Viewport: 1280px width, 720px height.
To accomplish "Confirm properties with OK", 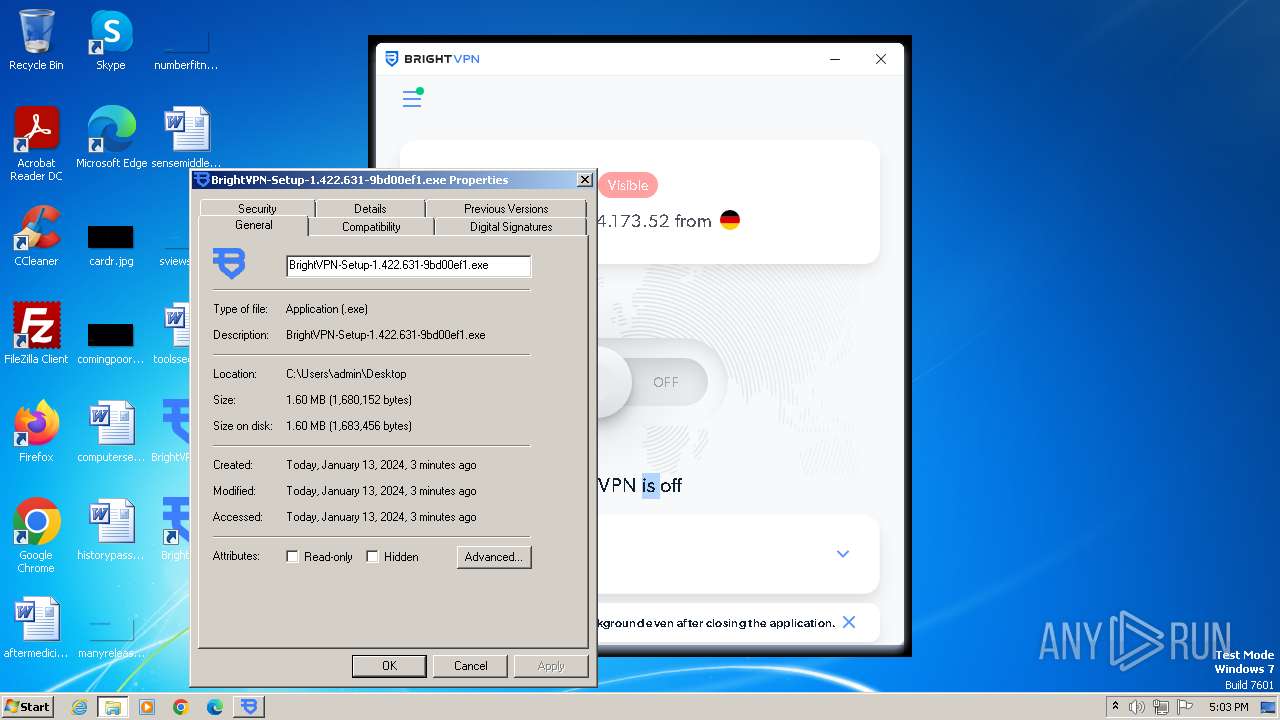I will click(x=389, y=666).
